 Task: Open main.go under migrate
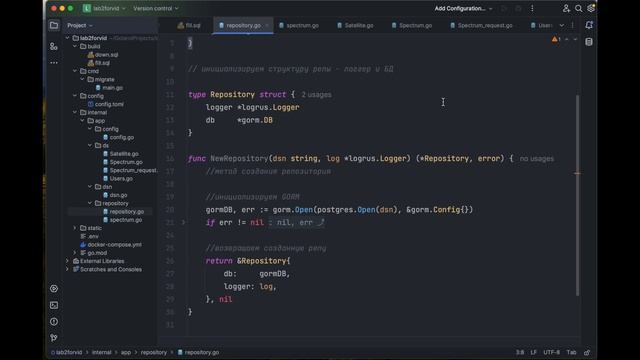[109, 88]
